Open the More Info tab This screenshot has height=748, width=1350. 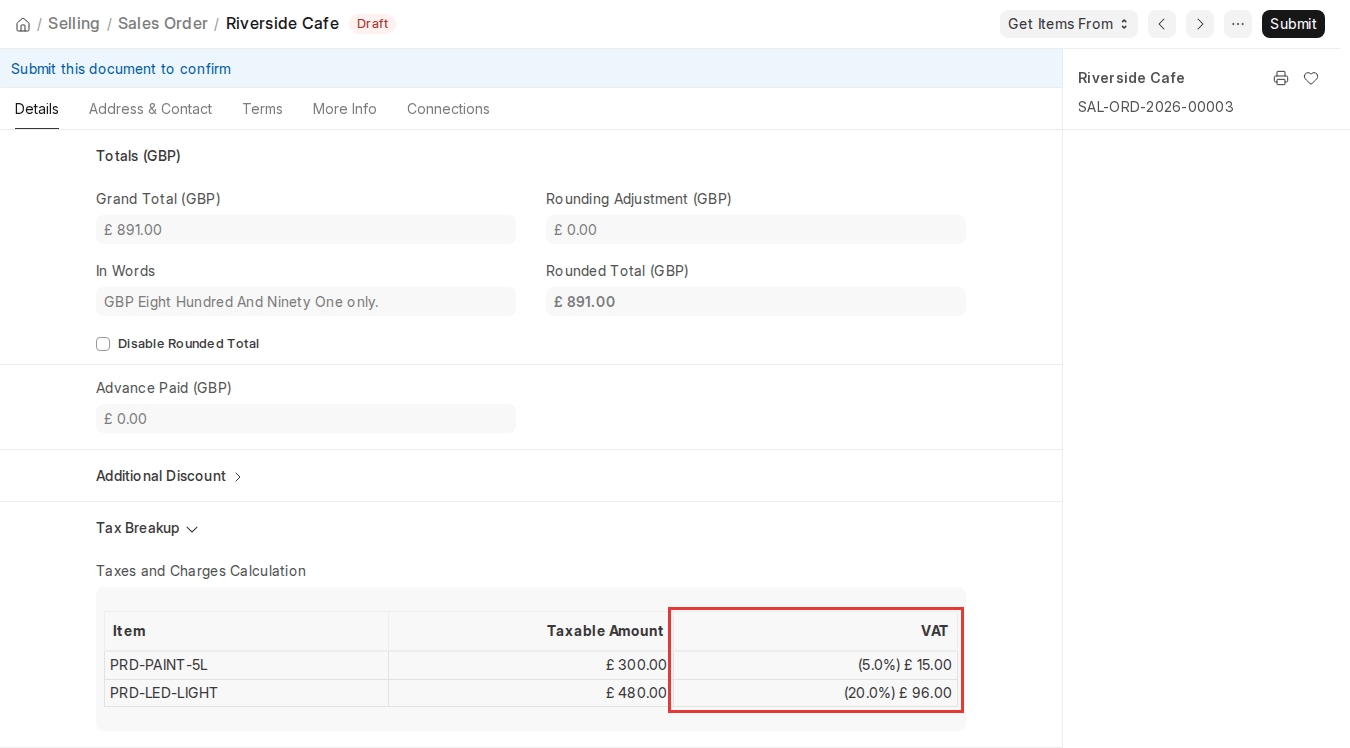click(x=344, y=109)
